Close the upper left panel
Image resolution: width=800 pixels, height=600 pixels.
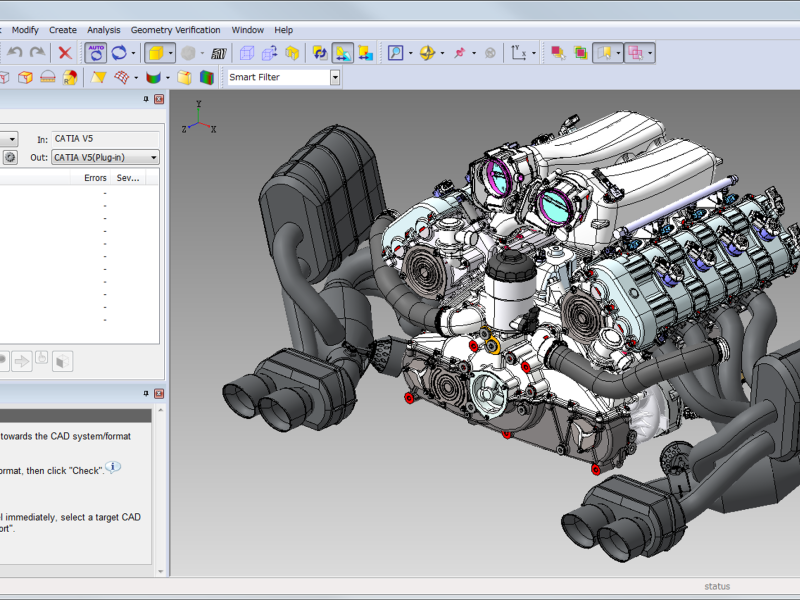[x=158, y=99]
